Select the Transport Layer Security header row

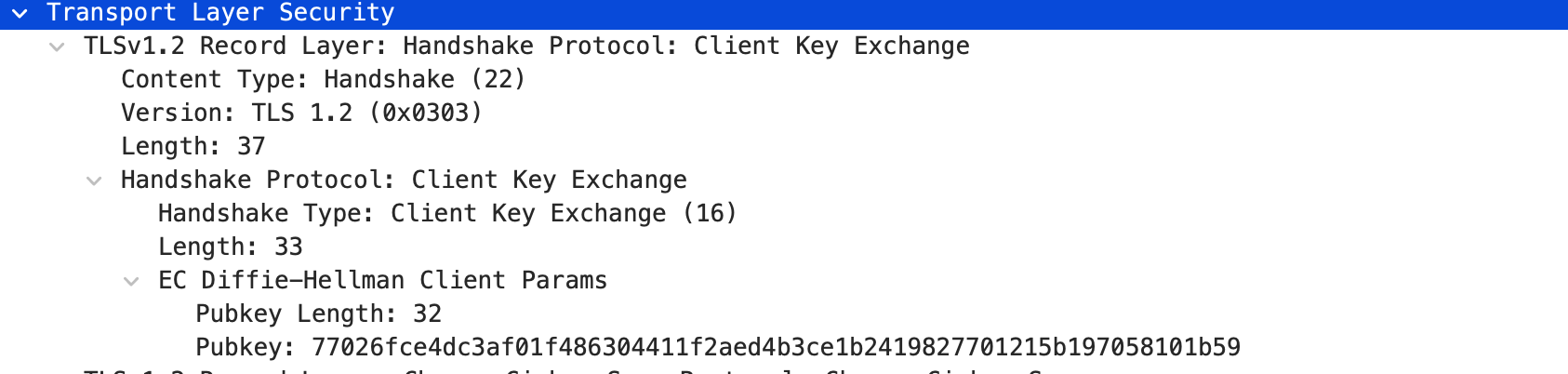(220, 13)
